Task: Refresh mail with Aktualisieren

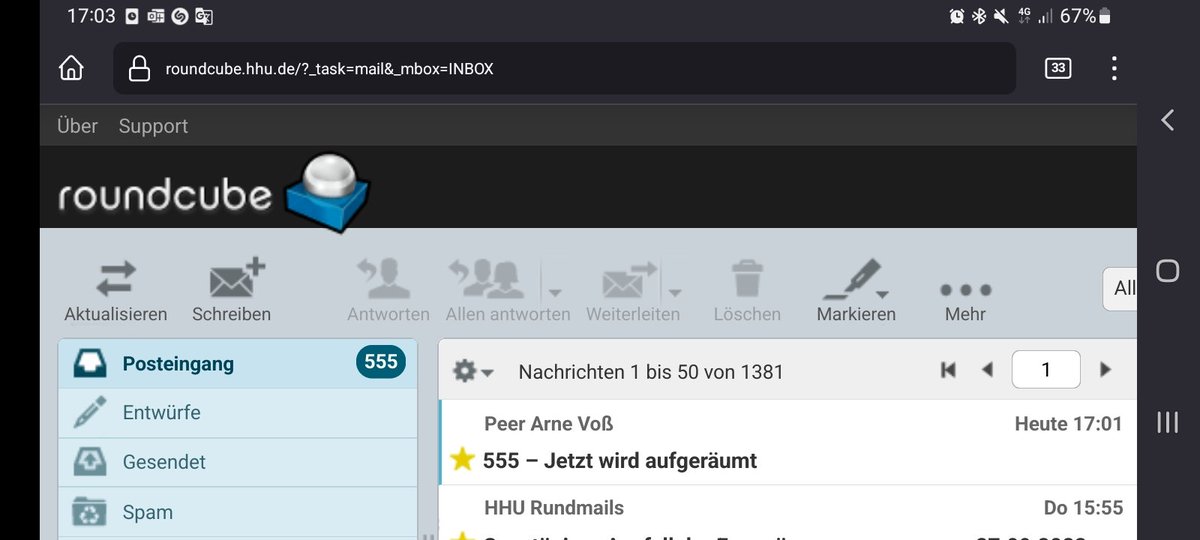Action: click(116, 292)
